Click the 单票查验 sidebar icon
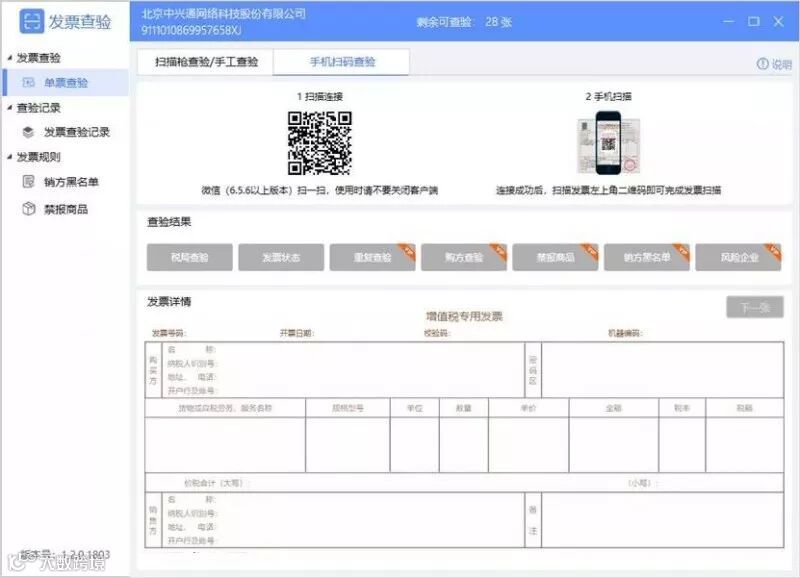800x578 pixels. 29,82
